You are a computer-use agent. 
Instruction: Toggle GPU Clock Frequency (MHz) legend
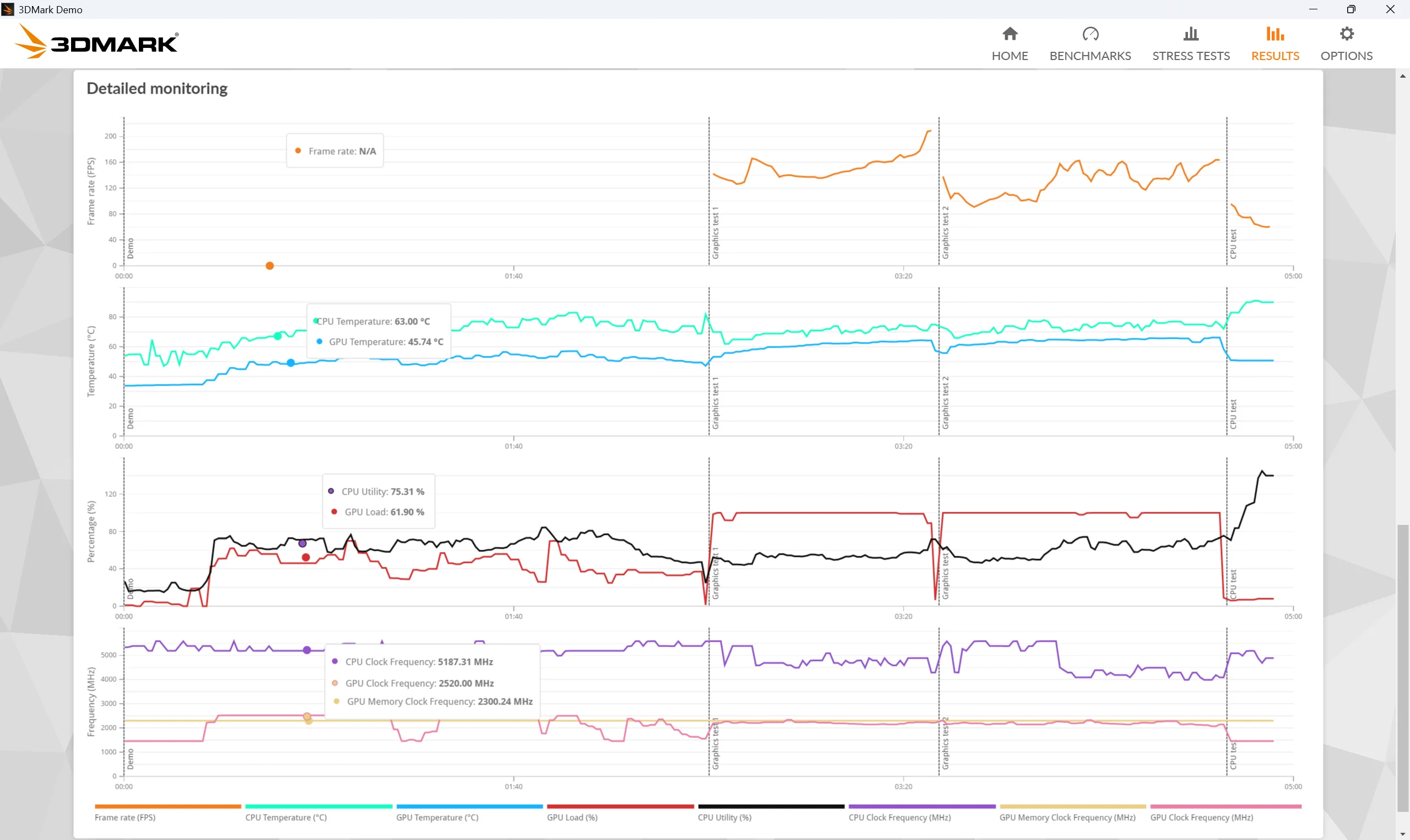[1201, 817]
